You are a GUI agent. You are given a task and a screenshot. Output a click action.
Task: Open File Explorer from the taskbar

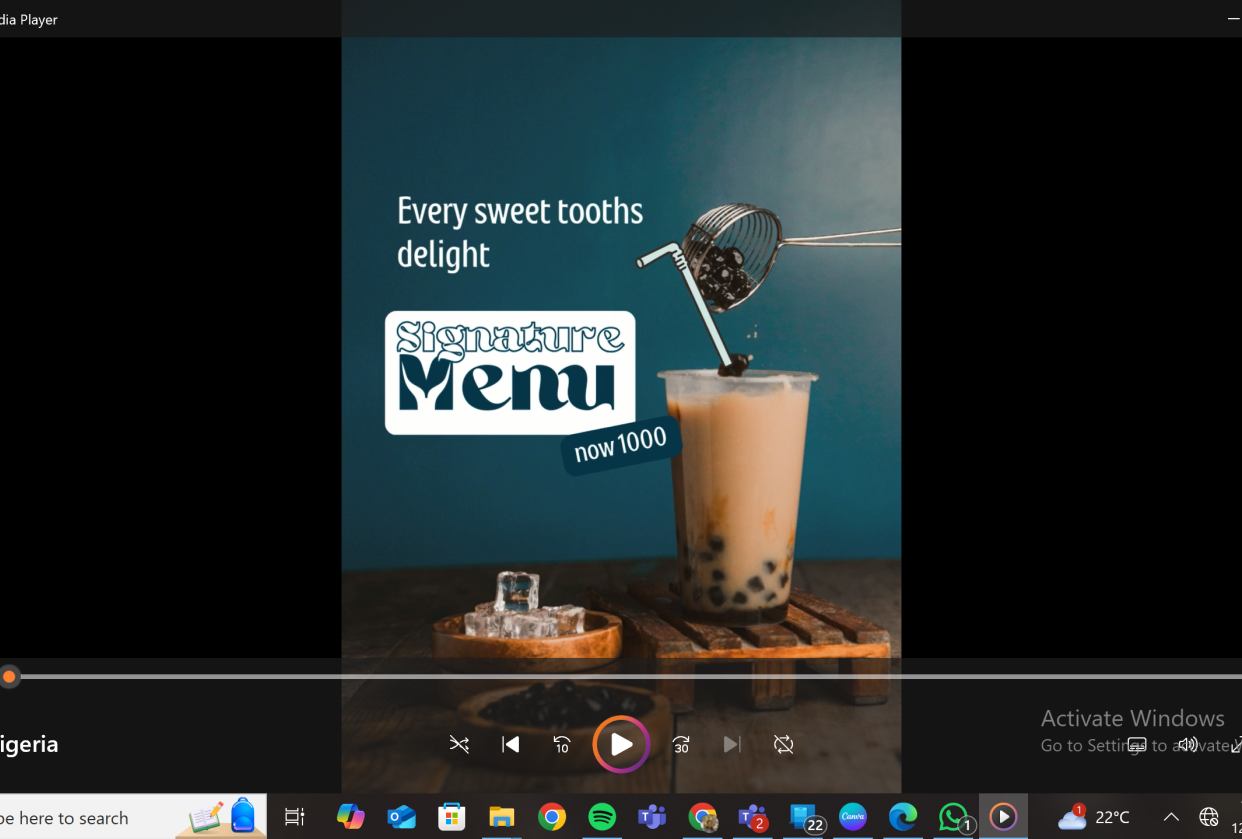(502, 817)
